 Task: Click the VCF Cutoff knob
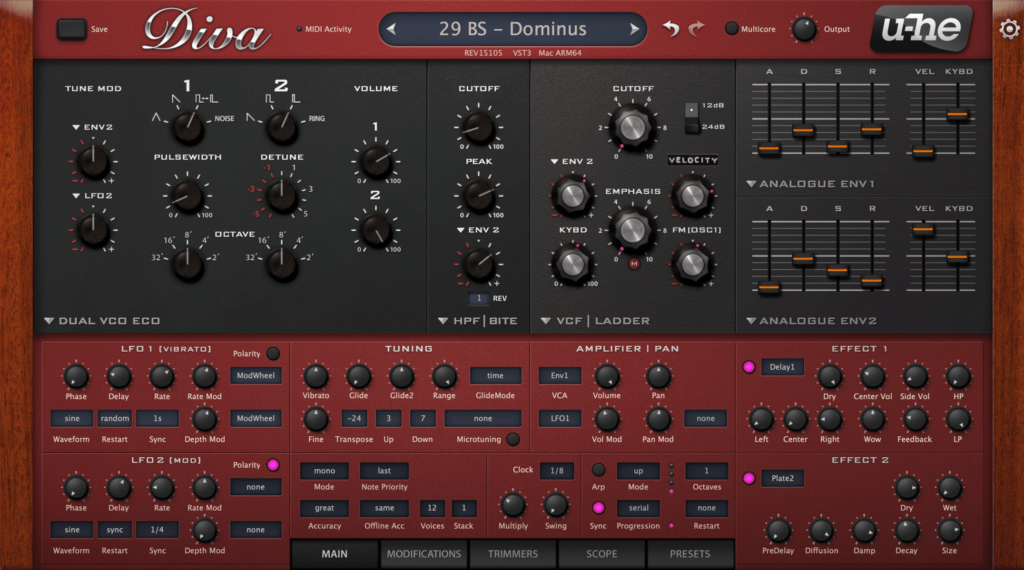click(632, 127)
